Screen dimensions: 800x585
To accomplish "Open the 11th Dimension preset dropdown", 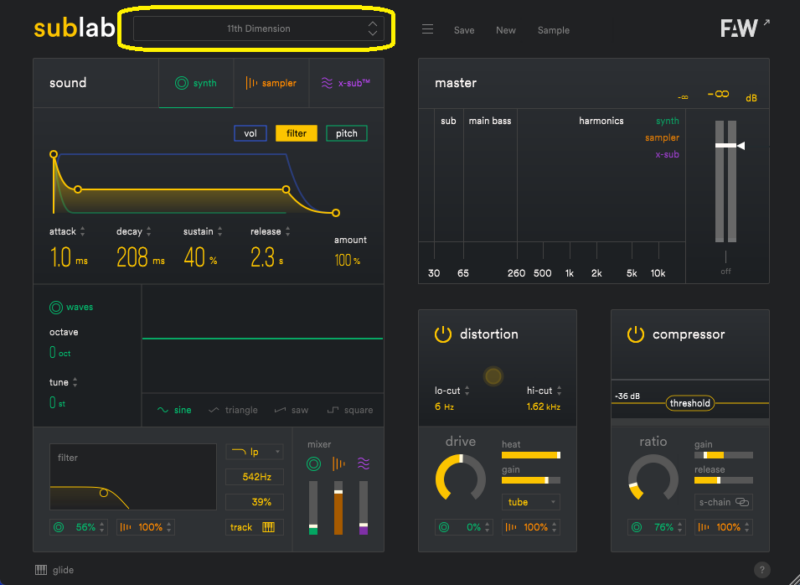I will click(258, 29).
